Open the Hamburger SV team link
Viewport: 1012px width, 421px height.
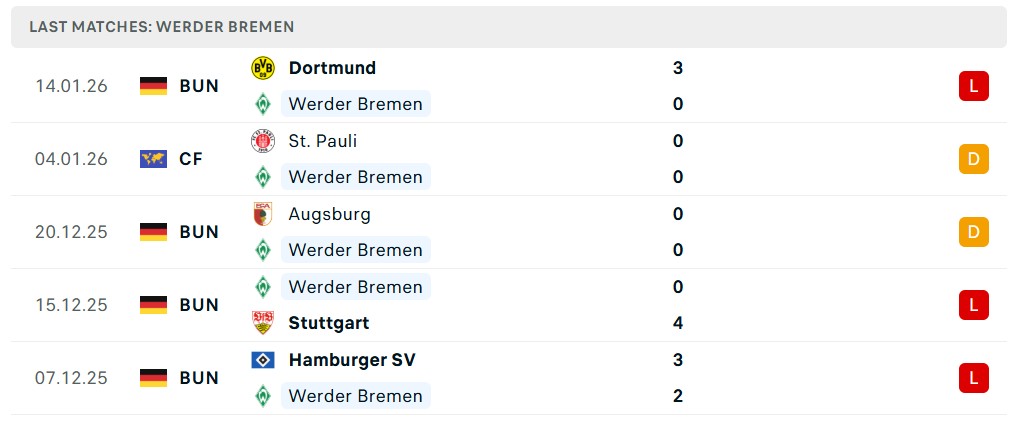point(352,360)
